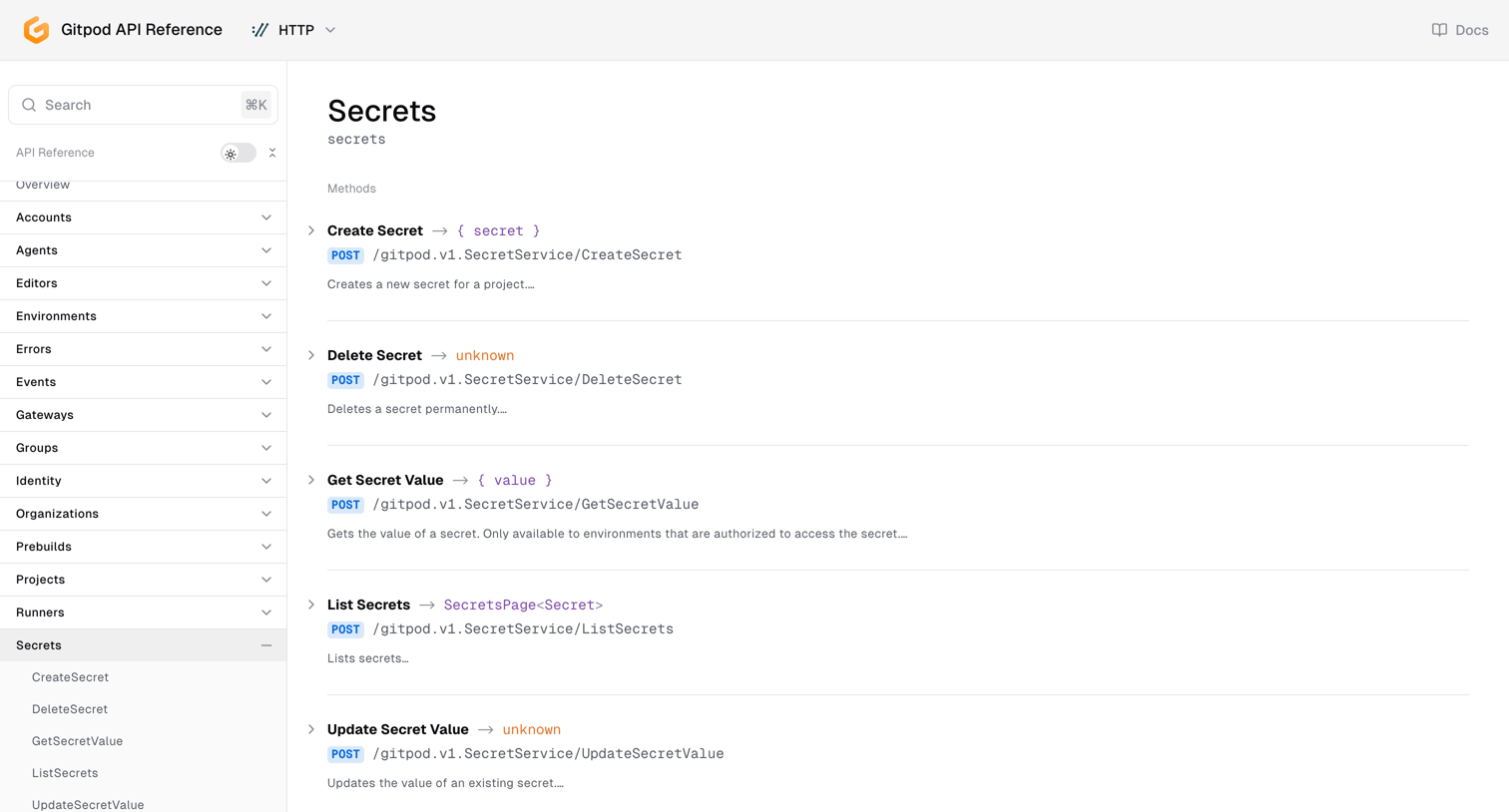The height and width of the screenshot is (812, 1509).
Task: Click the ⌘K shortcut badge
Action: click(x=256, y=105)
